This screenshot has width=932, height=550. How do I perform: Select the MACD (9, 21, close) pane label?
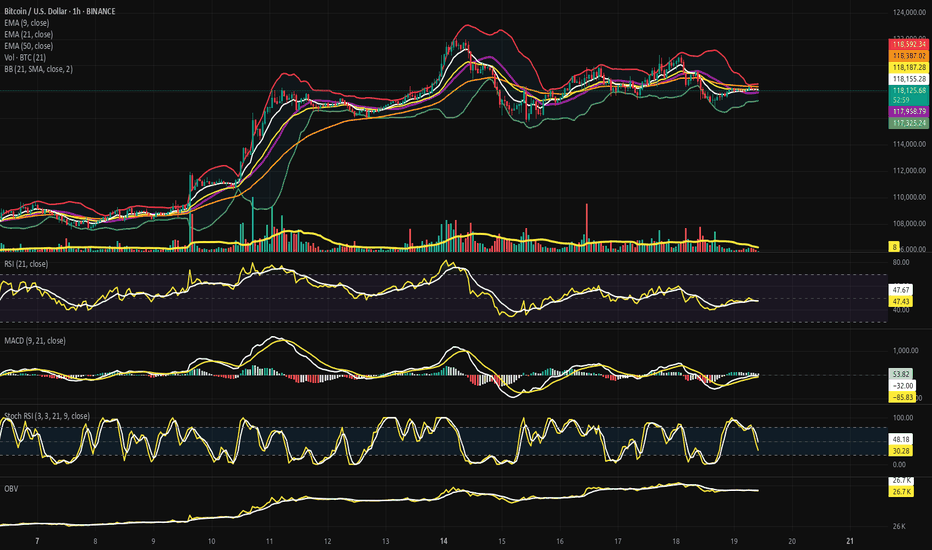pyautogui.click(x=34, y=341)
